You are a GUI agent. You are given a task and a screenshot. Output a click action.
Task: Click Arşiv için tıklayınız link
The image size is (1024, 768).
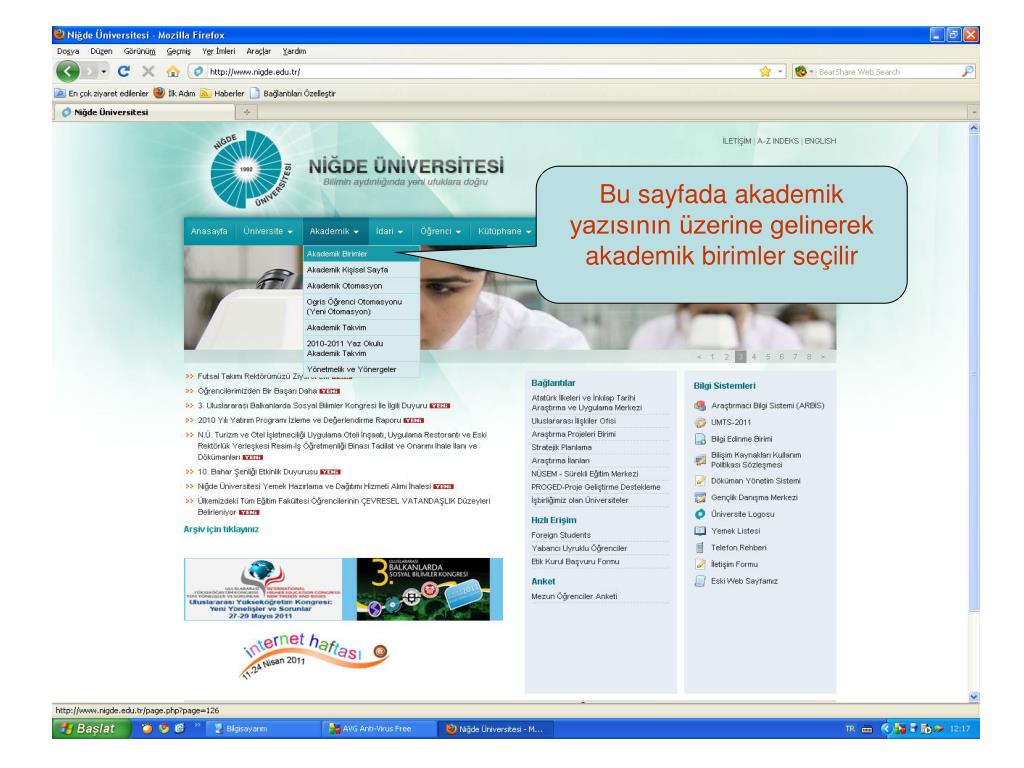pyautogui.click(x=221, y=529)
